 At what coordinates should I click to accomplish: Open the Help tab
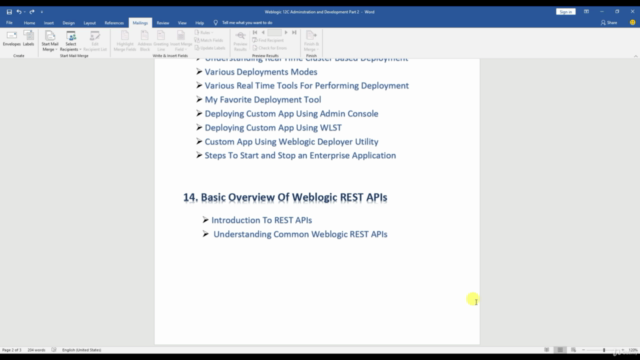coord(199,23)
